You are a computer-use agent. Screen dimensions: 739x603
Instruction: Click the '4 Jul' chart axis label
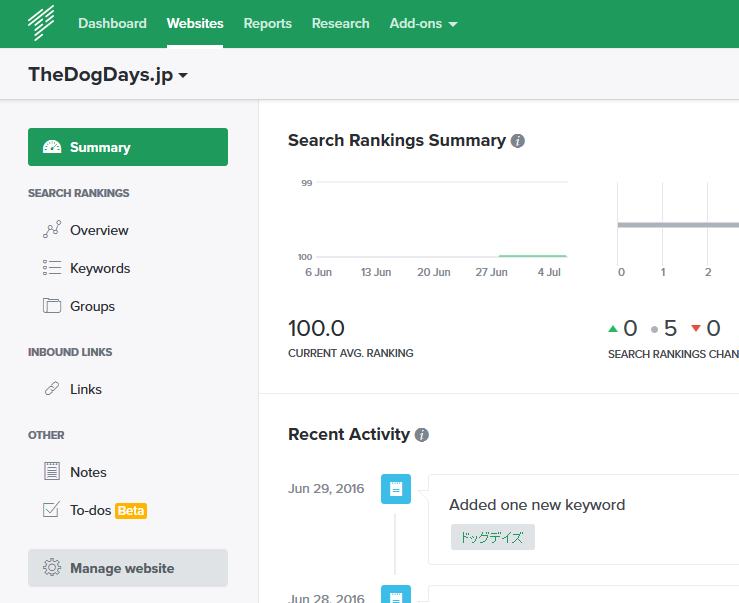[549, 273]
